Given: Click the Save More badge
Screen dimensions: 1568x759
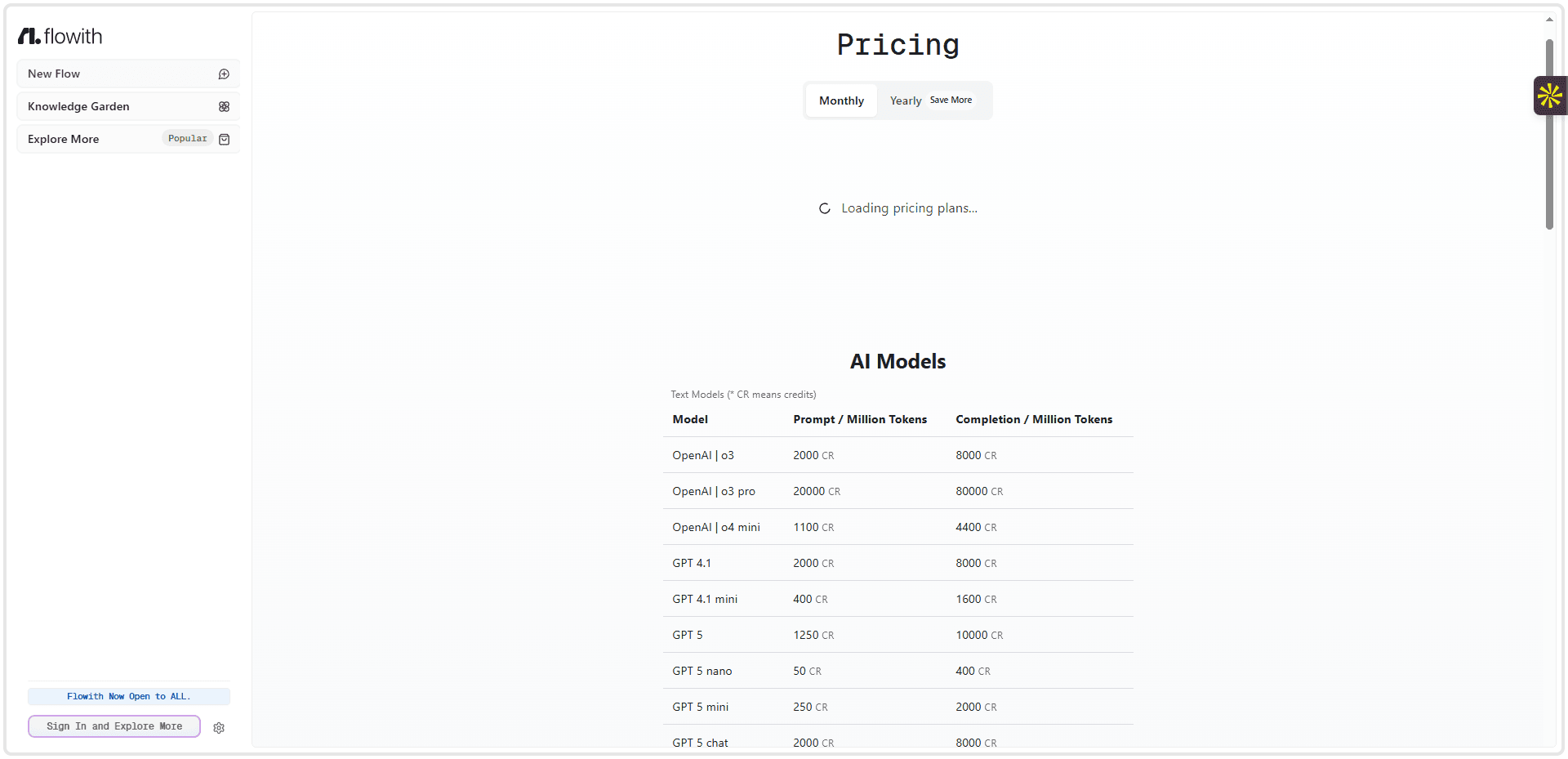Looking at the screenshot, I should click(951, 100).
